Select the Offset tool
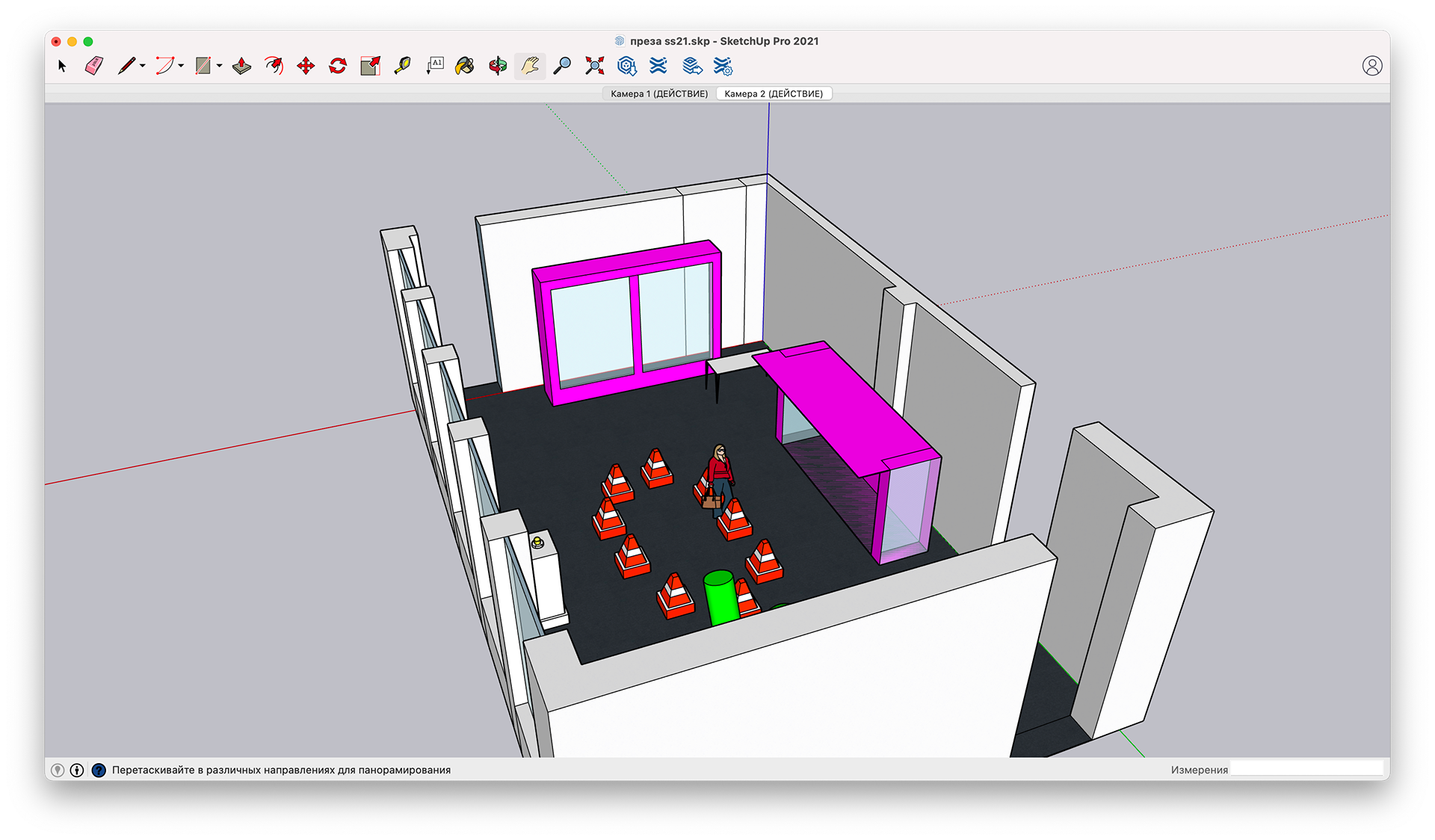This screenshot has width=1435, height=840. [x=274, y=67]
